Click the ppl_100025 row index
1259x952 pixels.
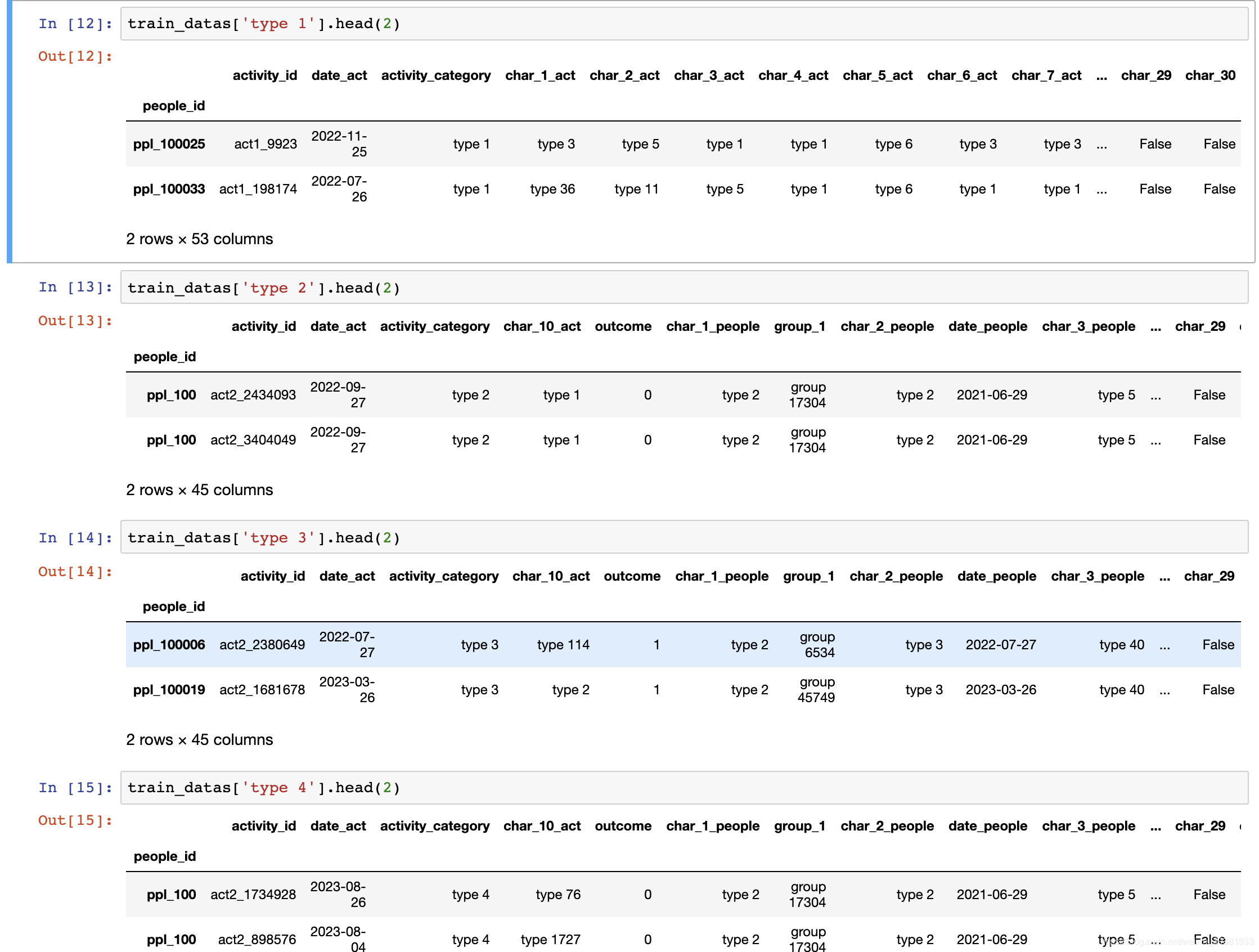click(169, 144)
